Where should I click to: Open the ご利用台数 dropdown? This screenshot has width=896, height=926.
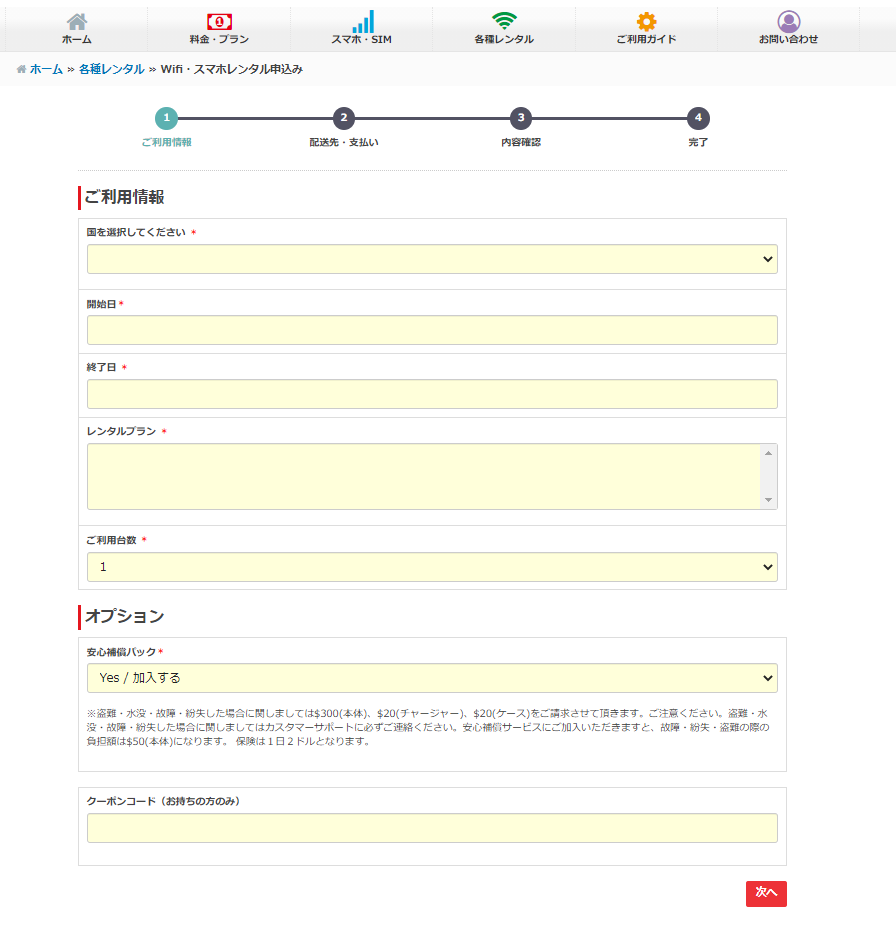tap(432, 567)
